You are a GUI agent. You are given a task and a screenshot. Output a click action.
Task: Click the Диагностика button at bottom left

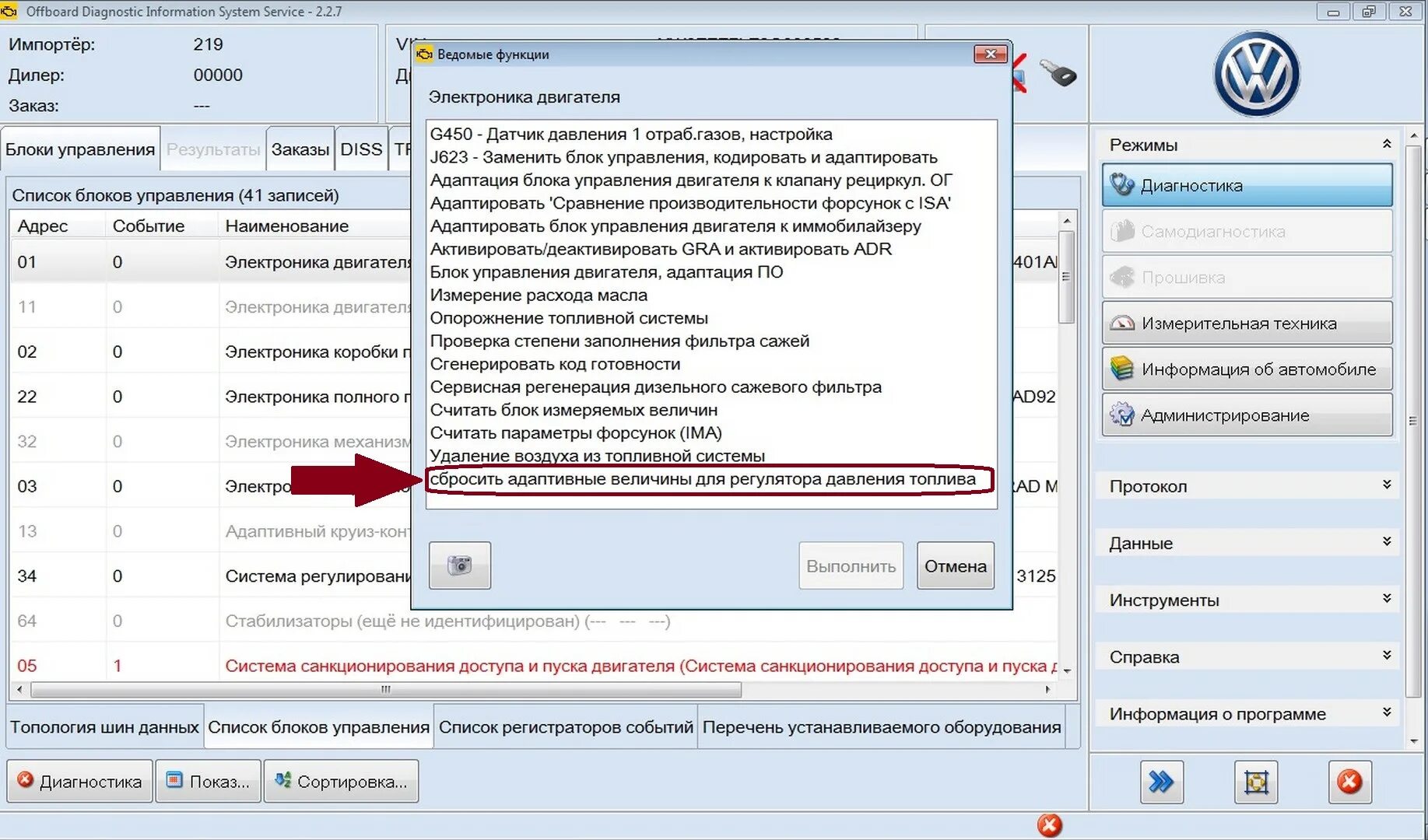(x=80, y=781)
